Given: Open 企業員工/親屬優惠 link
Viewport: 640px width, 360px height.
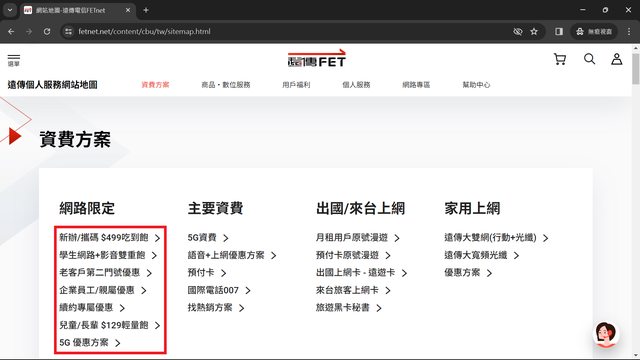Looking at the screenshot, I should coord(103,290).
